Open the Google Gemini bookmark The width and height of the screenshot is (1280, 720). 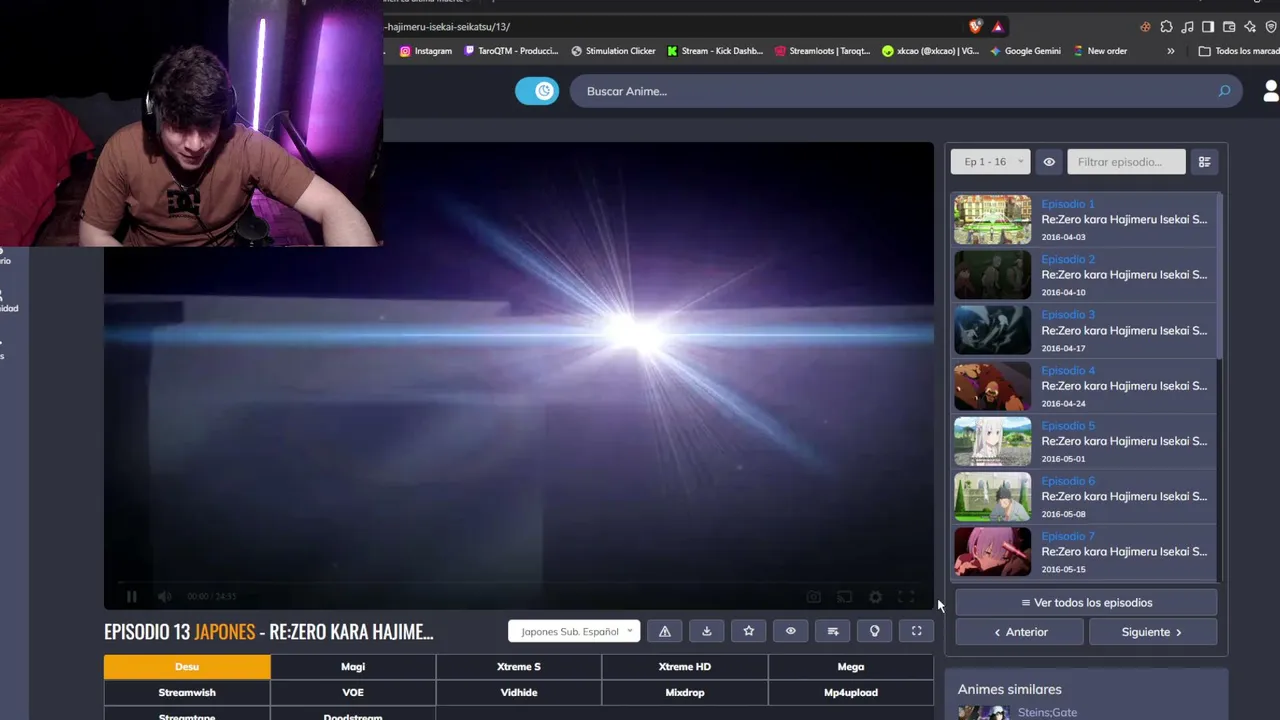click(x=1025, y=51)
